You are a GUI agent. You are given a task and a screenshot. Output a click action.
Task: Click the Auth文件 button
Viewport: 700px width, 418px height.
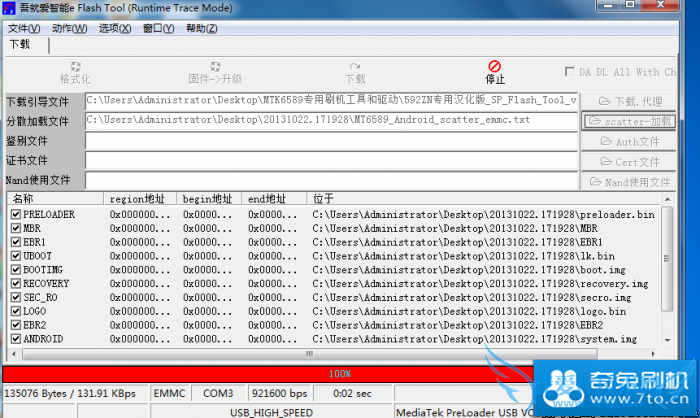[628, 142]
